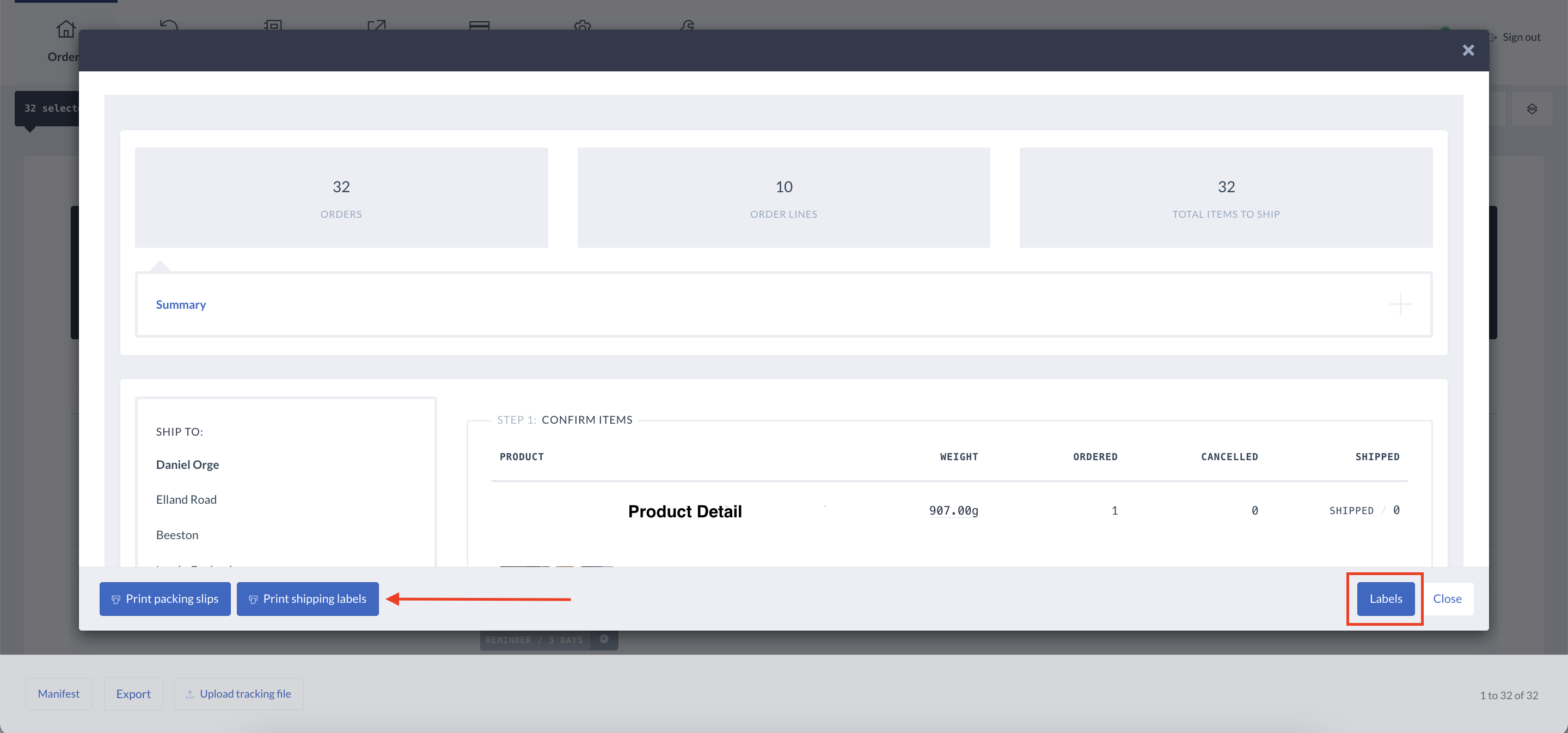Click the Beeston address line

[x=177, y=535]
